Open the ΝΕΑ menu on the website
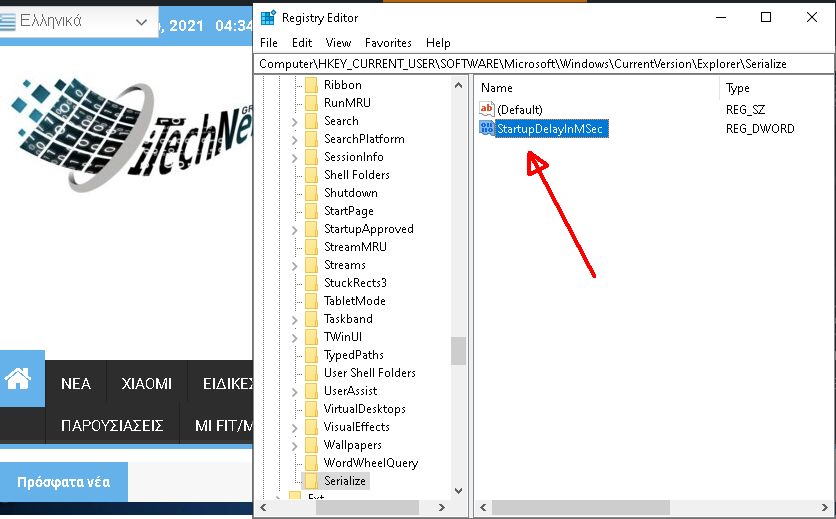This screenshot has height=519, width=836. pyautogui.click(x=76, y=384)
